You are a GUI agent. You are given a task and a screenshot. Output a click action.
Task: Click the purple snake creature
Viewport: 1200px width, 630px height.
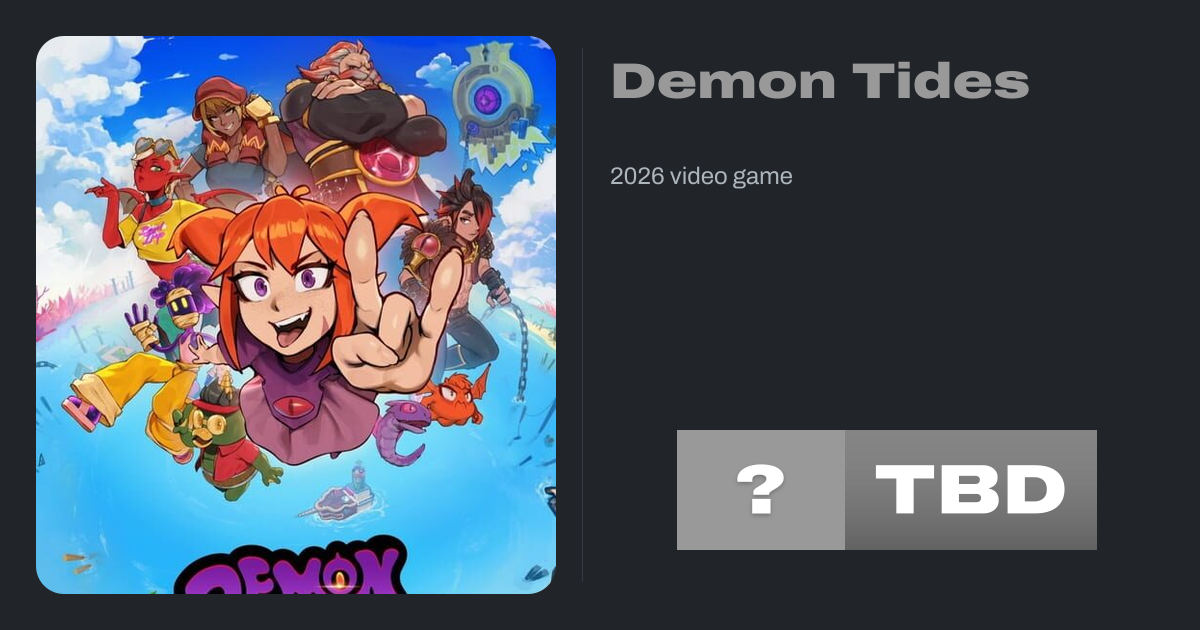403,432
